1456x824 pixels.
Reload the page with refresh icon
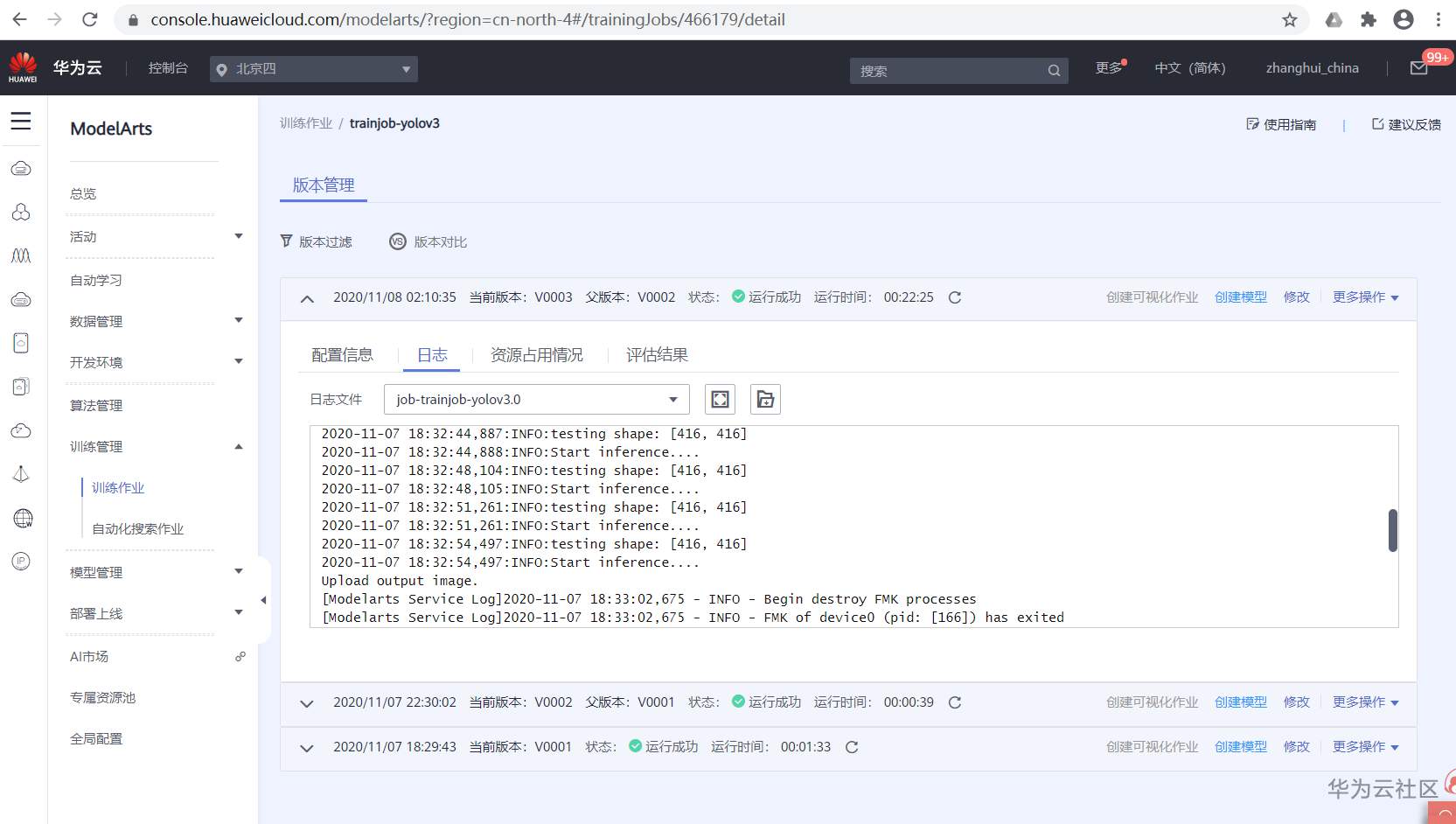(x=89, y=19)
